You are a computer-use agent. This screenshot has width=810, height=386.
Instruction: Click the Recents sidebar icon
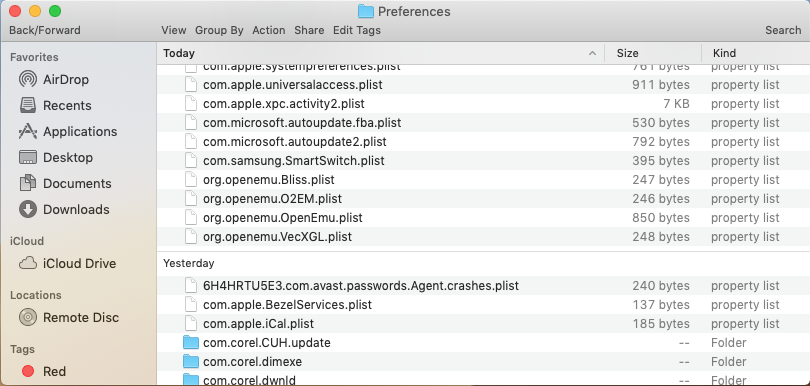click(28, 105)
